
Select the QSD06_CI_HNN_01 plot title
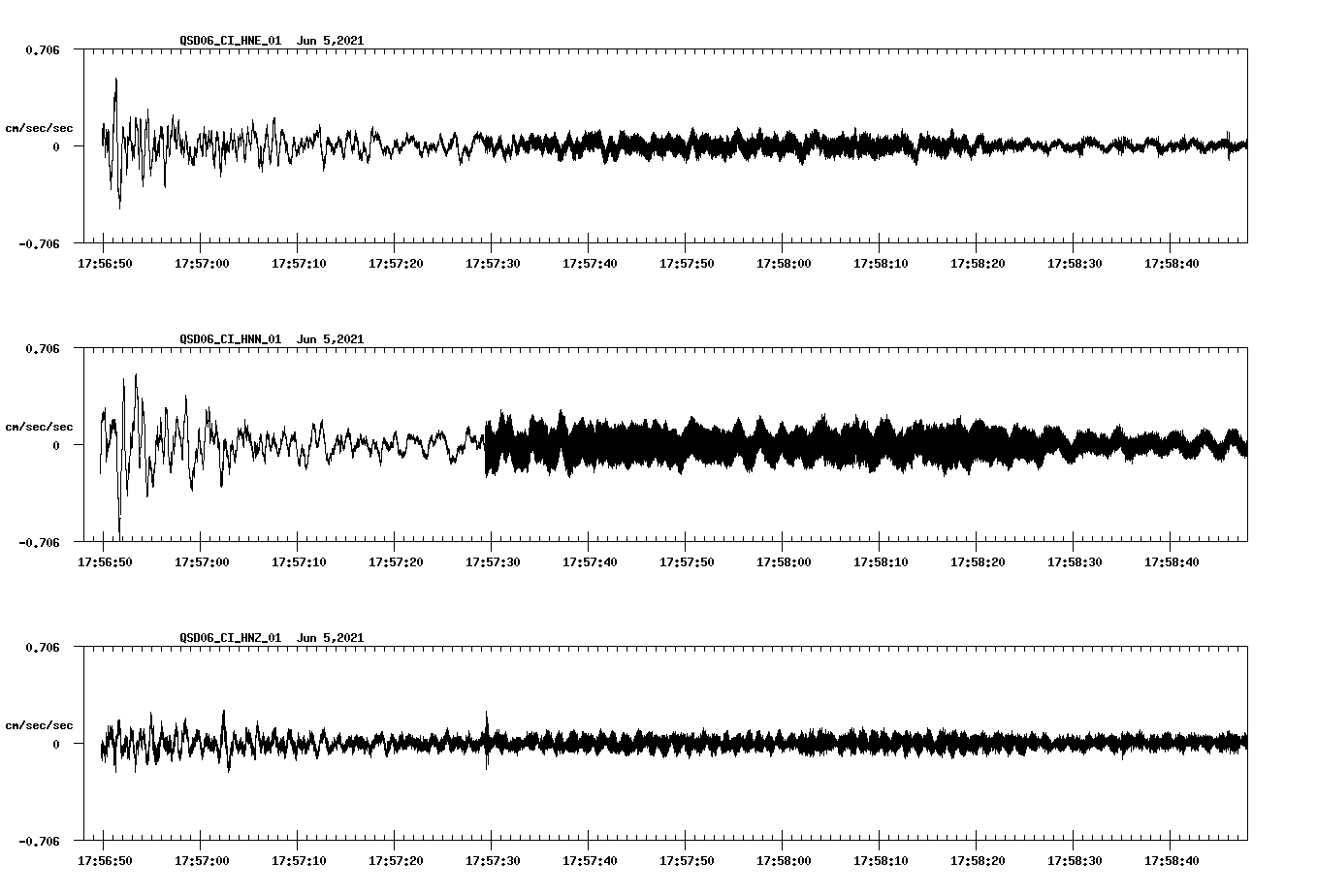pyautogui.click(x=230, y=339)
